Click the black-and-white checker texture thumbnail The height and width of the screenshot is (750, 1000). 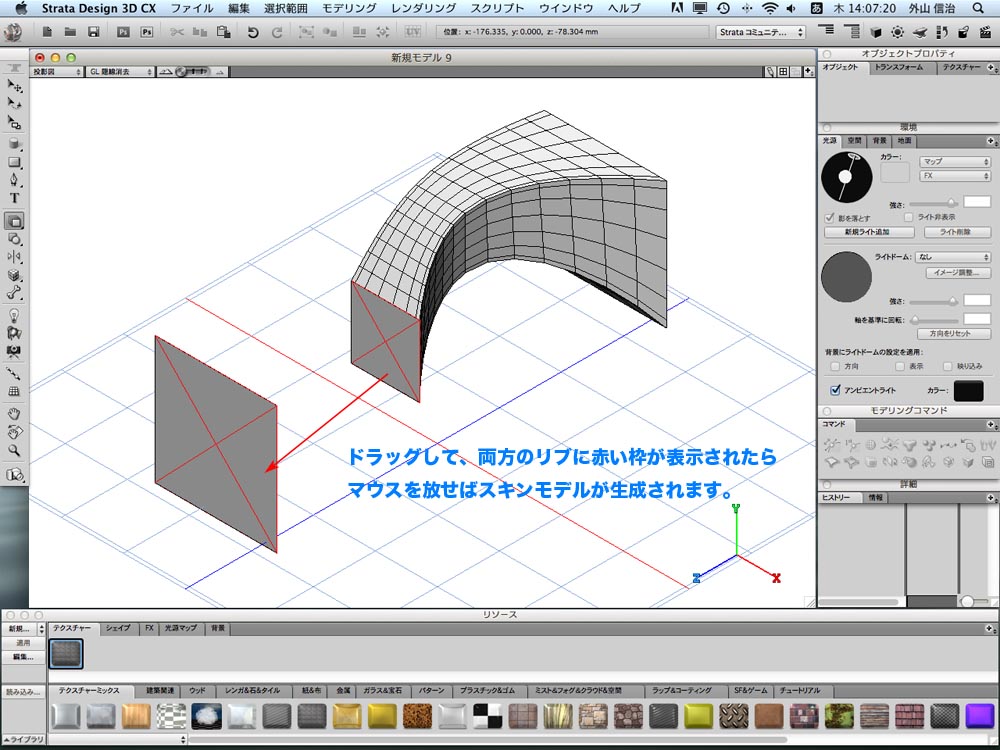pos(487,716)
